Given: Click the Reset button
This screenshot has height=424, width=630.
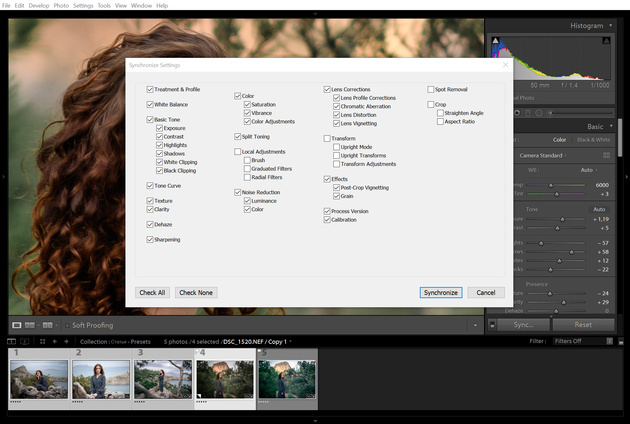Looking at the screenshot, I should 583,325.
